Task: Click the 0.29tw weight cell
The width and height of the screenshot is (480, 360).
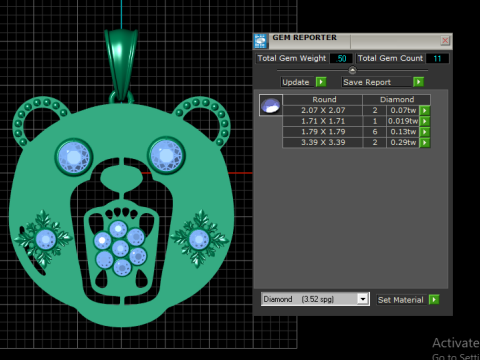Action: pos(403,142)
